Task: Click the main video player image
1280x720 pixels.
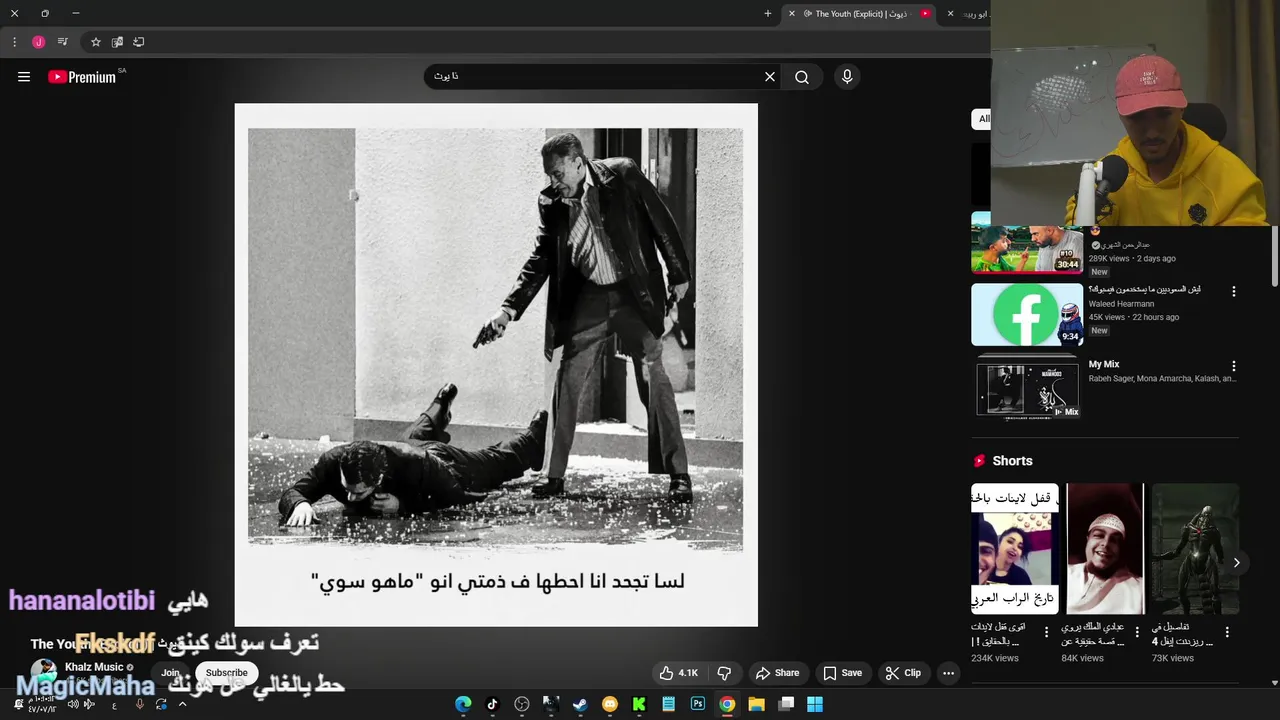Action: 496,365
